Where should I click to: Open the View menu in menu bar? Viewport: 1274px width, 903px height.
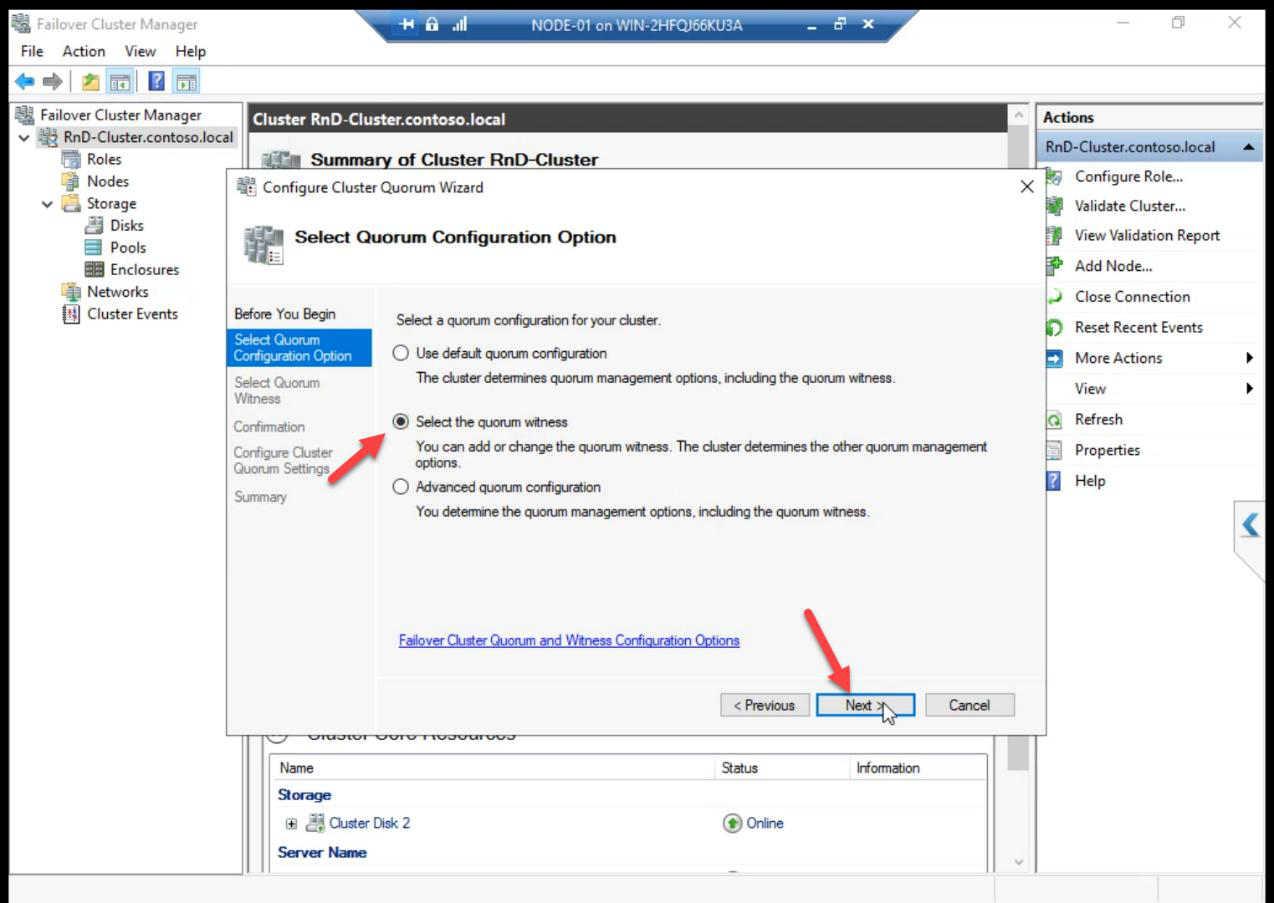click(140, 51)
